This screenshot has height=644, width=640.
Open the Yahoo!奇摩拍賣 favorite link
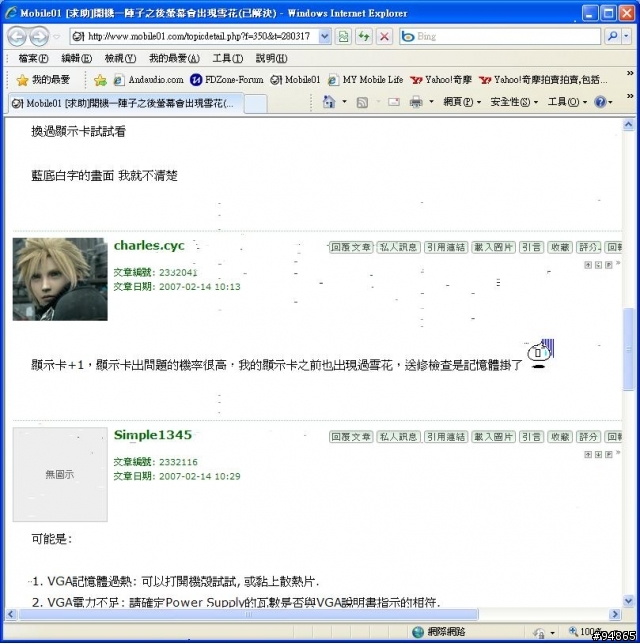543,80
